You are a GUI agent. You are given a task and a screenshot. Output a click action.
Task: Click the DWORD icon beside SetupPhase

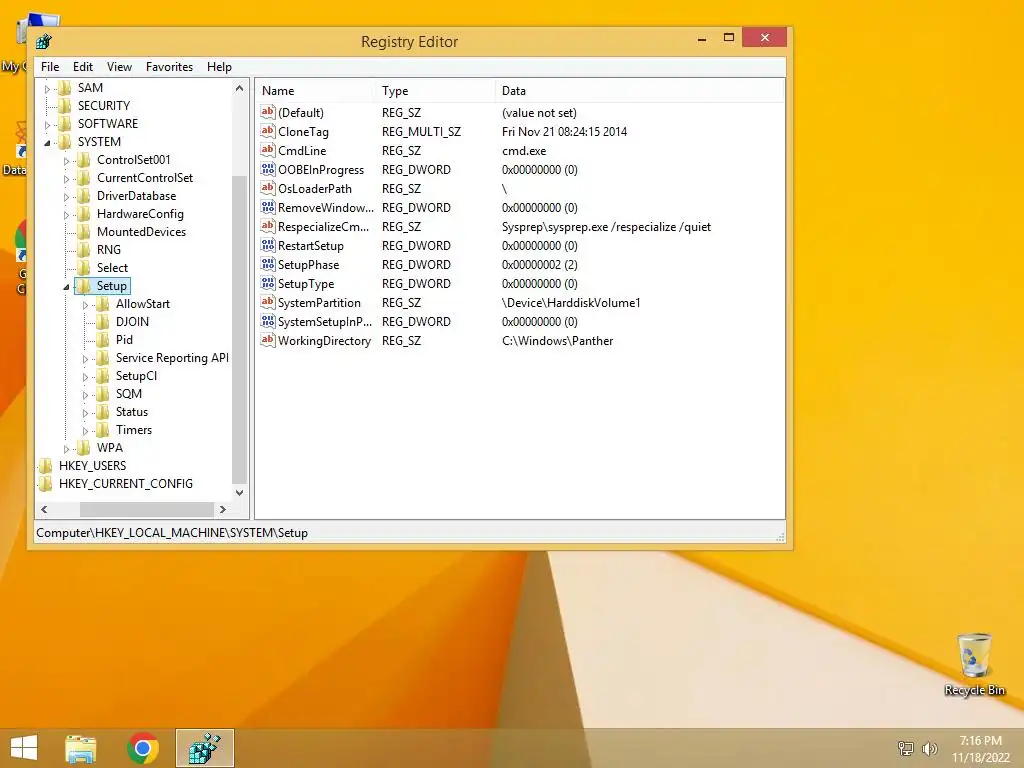coord(268,264)
